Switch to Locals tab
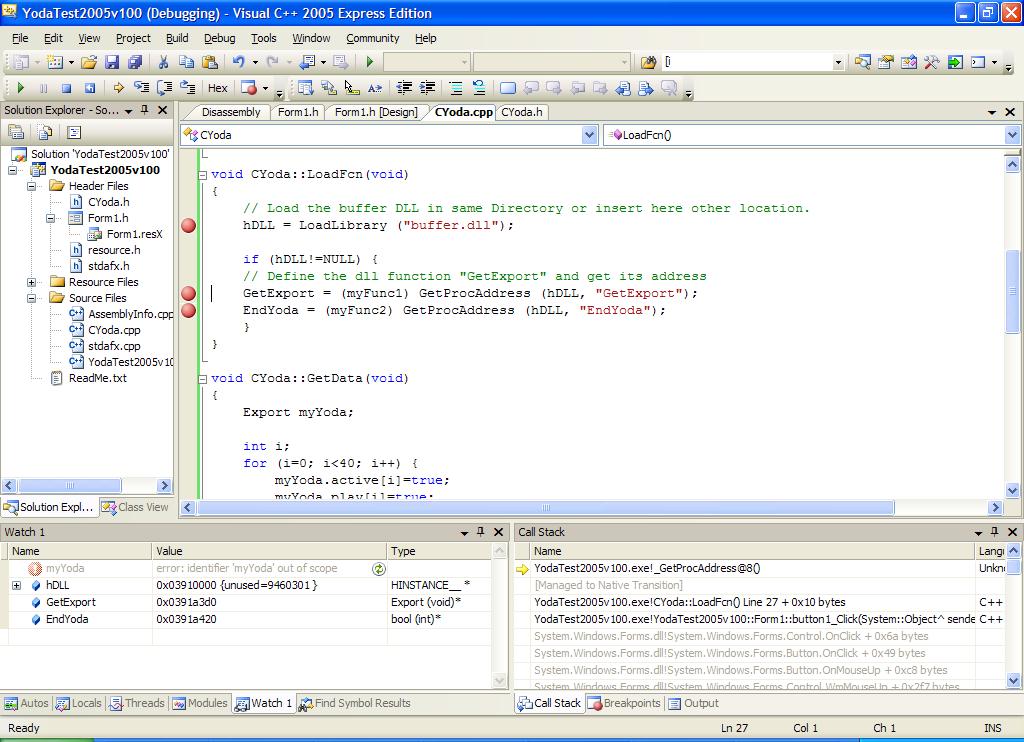This screenshot has height=742, width=1024. (x=79, y=703)
